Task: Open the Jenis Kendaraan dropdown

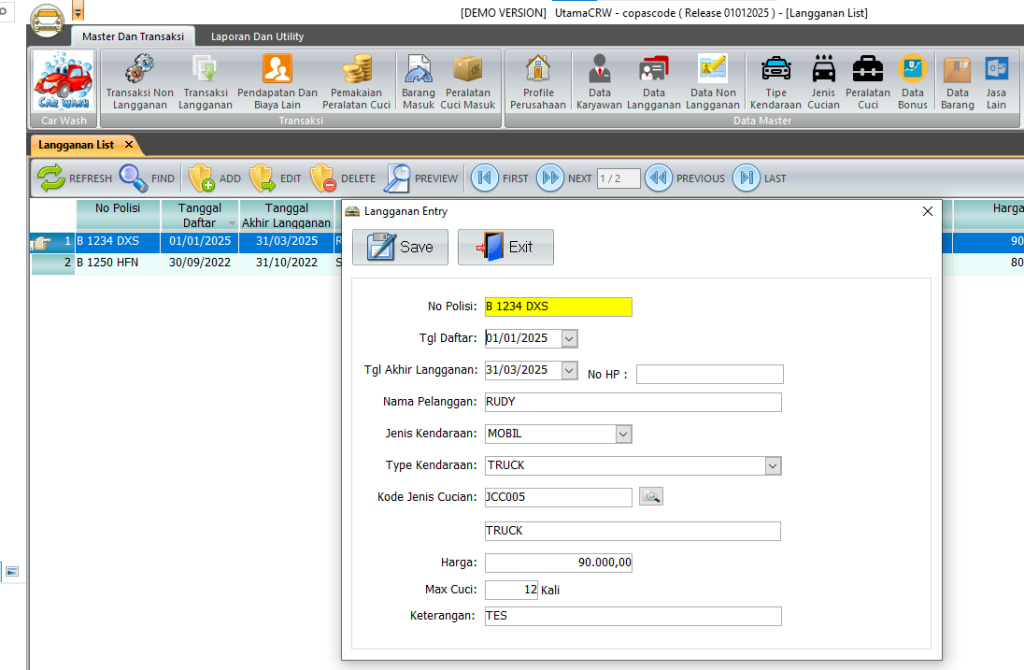Action: 623,434
